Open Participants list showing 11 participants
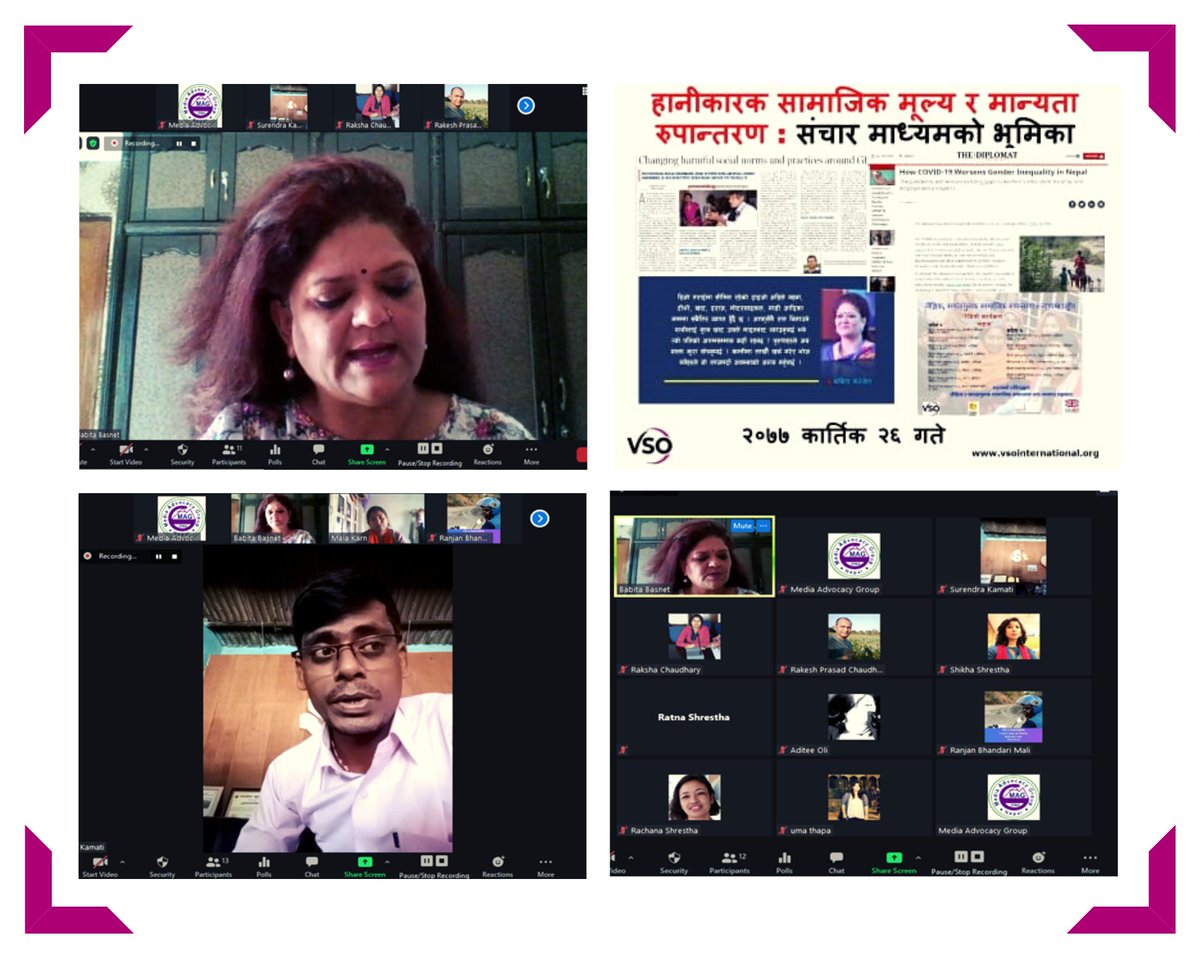Viewport: 1200px width, 960px height. point(229,455)
